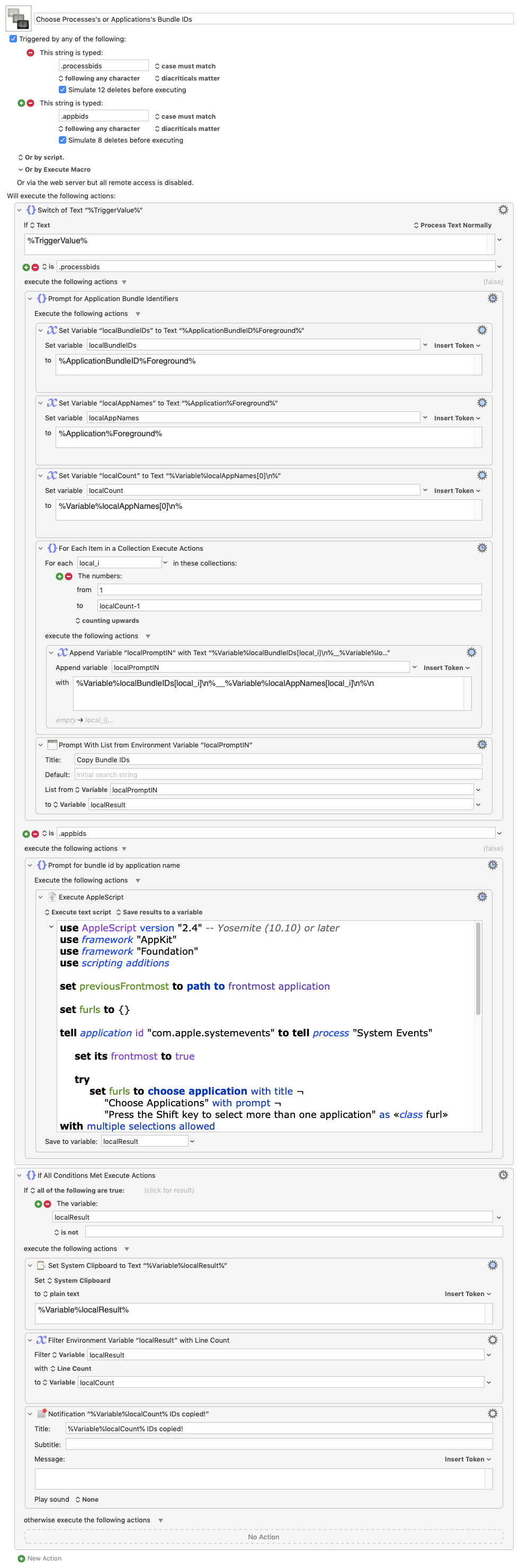This screenshot has width=519, height=1568.
Task: Remove the .processbids typed string trigger
Action: (x=30, y=53)
